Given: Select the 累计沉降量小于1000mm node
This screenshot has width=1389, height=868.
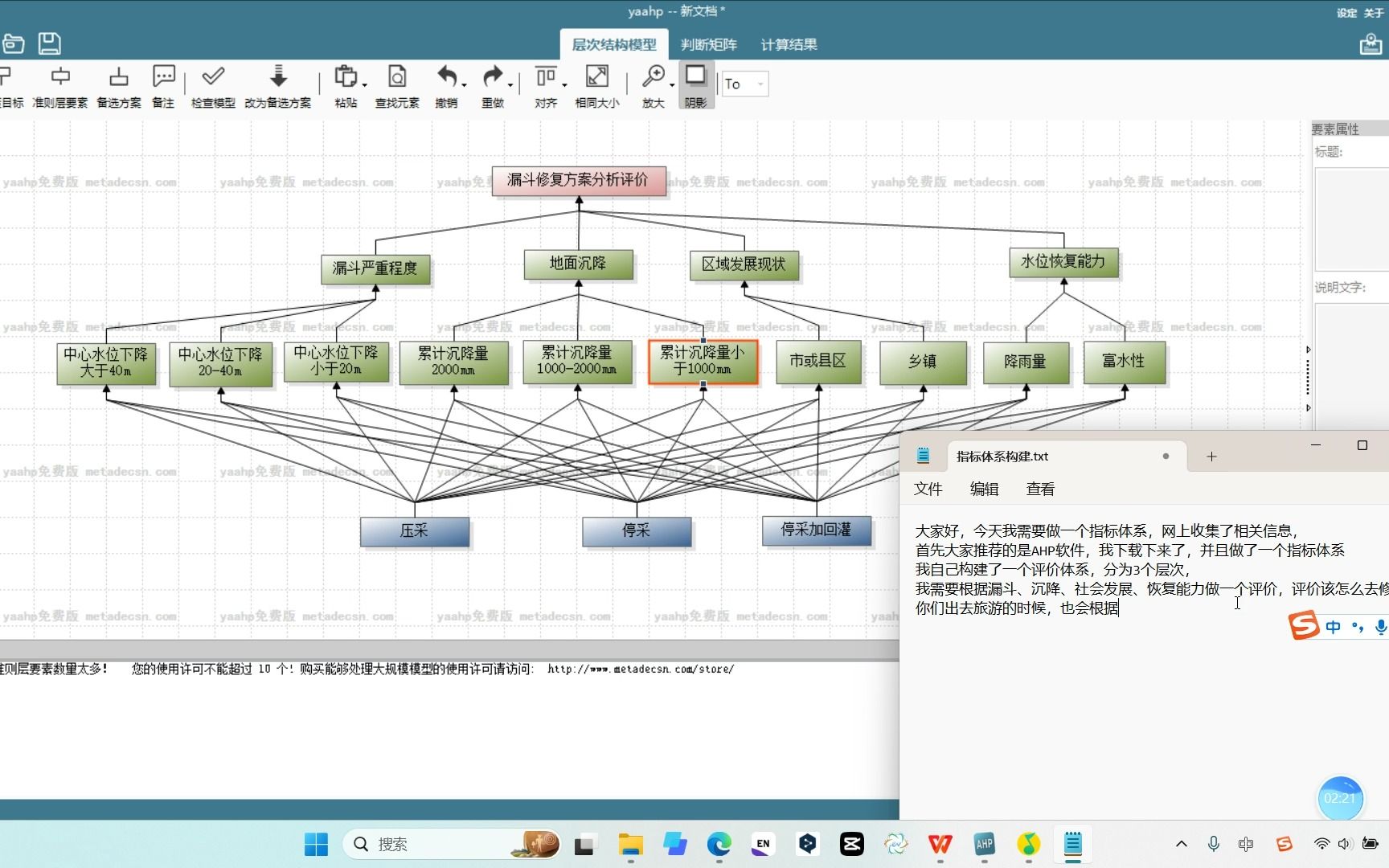Looking at the screenshot, I should (x=703, y=363).
